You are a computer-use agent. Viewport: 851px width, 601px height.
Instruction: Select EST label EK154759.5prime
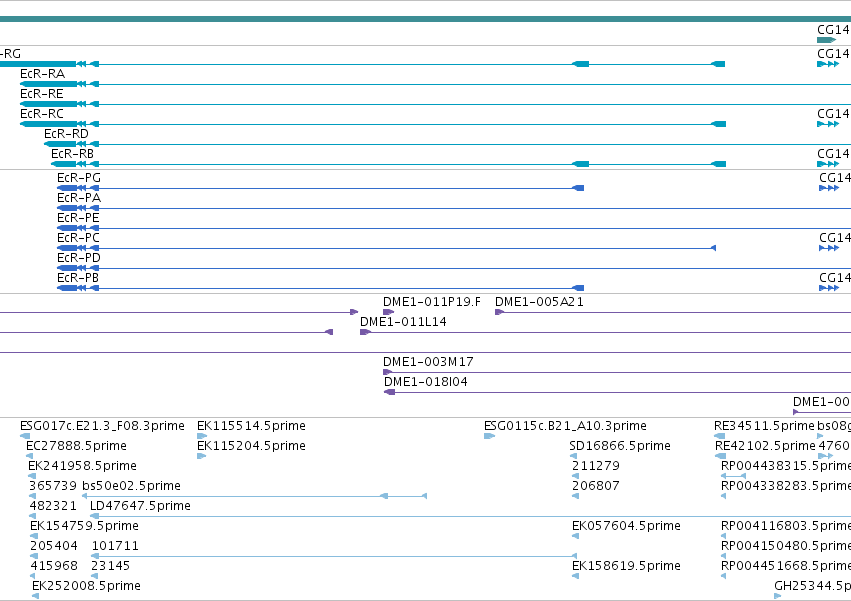(x=85, y=526)
